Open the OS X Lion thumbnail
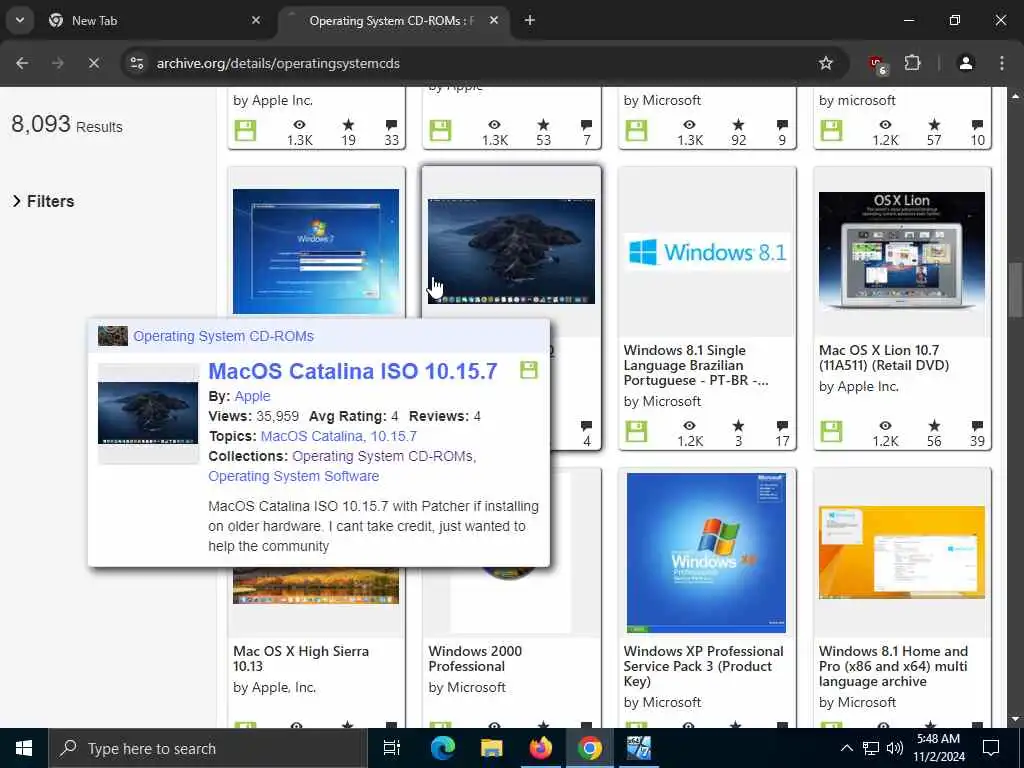1024x768 pixels. click(x=902, y=250)
